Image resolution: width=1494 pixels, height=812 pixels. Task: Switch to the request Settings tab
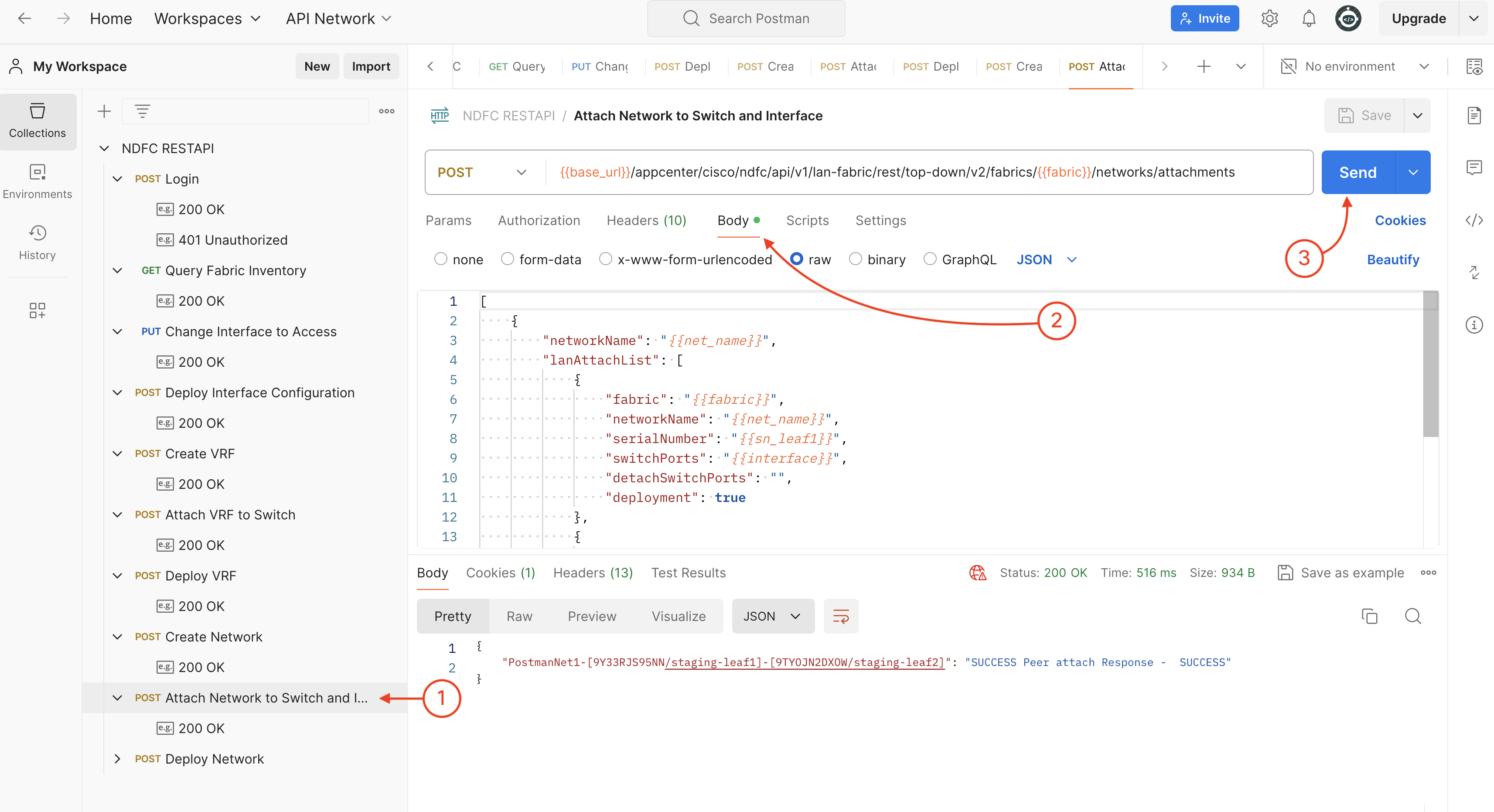pos(880,220)
